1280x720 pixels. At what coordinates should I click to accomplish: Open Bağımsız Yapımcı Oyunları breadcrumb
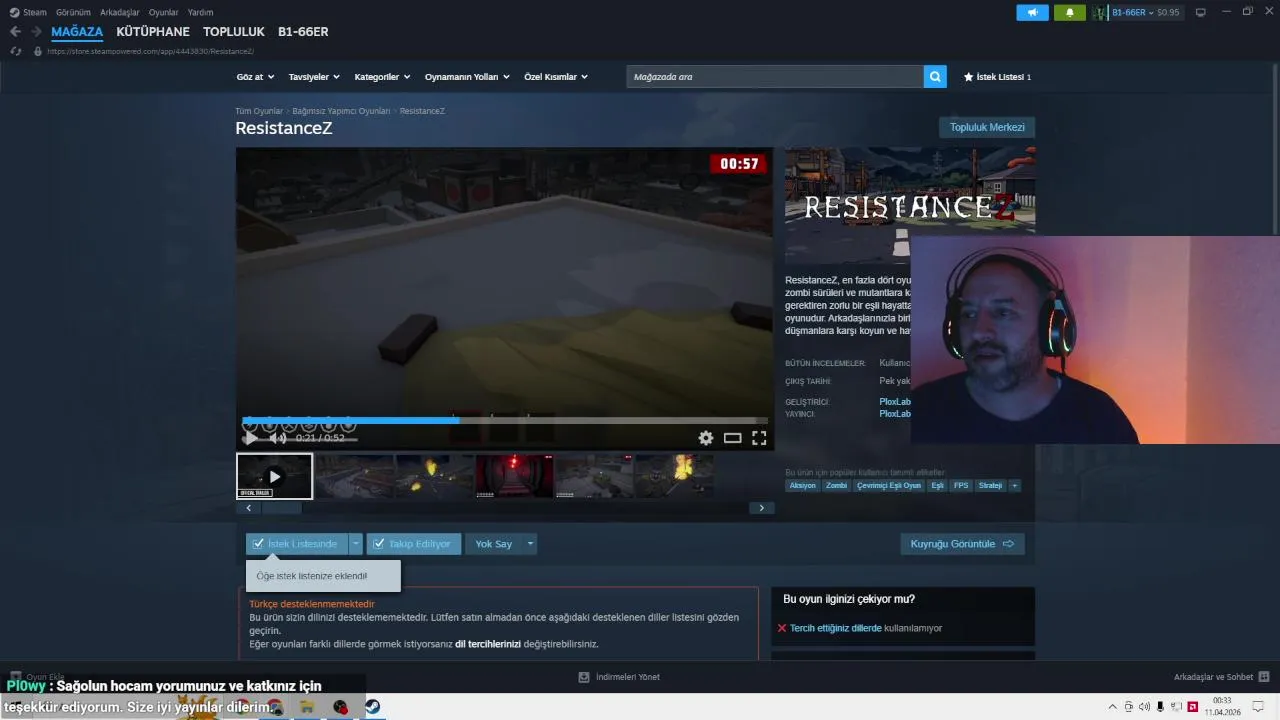341,111
